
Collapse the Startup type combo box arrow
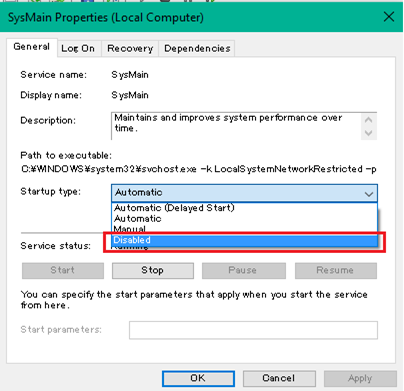point(369,193)
